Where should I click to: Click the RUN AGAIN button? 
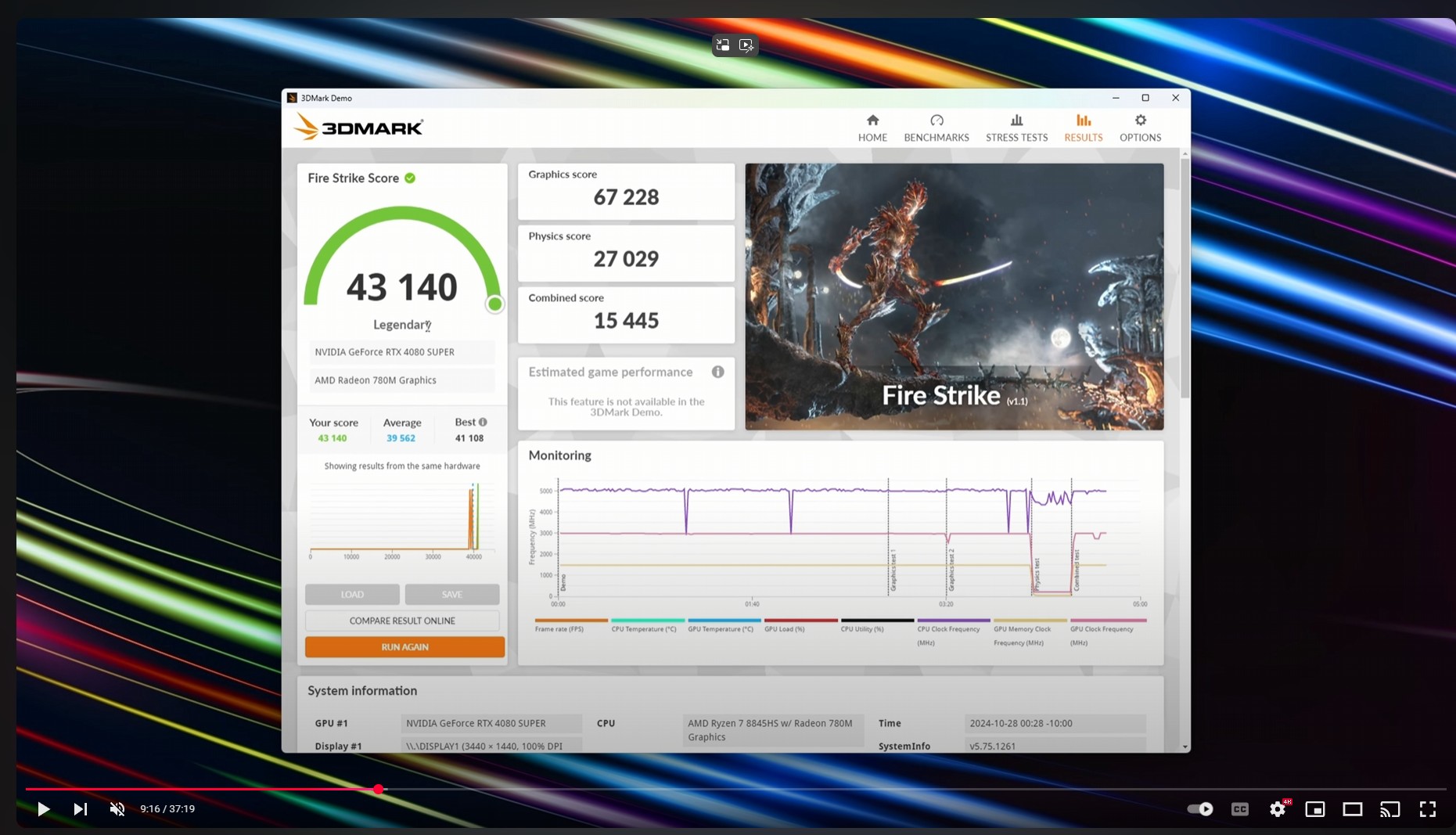pyautogui.click(x=404, y=647)
